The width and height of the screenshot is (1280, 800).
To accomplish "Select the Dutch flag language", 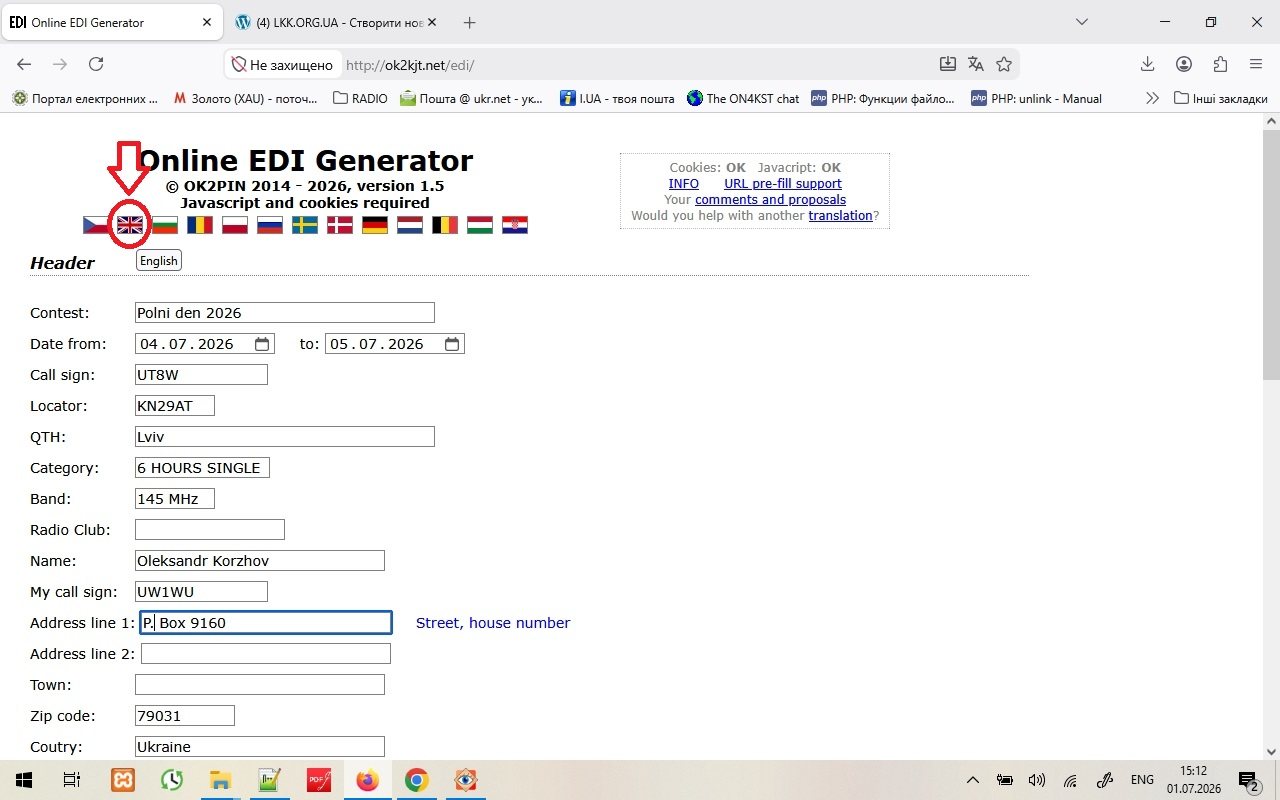I will coord(410,226).
